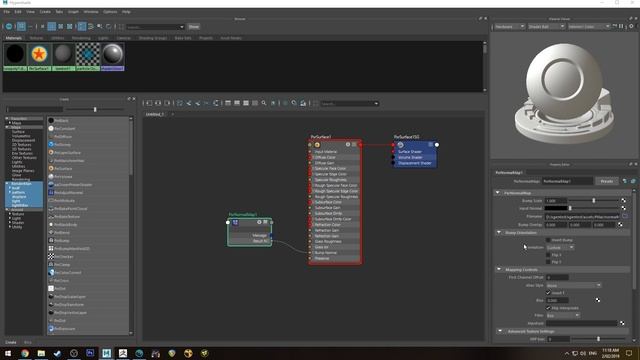Viewport: 640px width, 360px height.
Task: Click icon size slider in Create panel
Action: [95, 109]
